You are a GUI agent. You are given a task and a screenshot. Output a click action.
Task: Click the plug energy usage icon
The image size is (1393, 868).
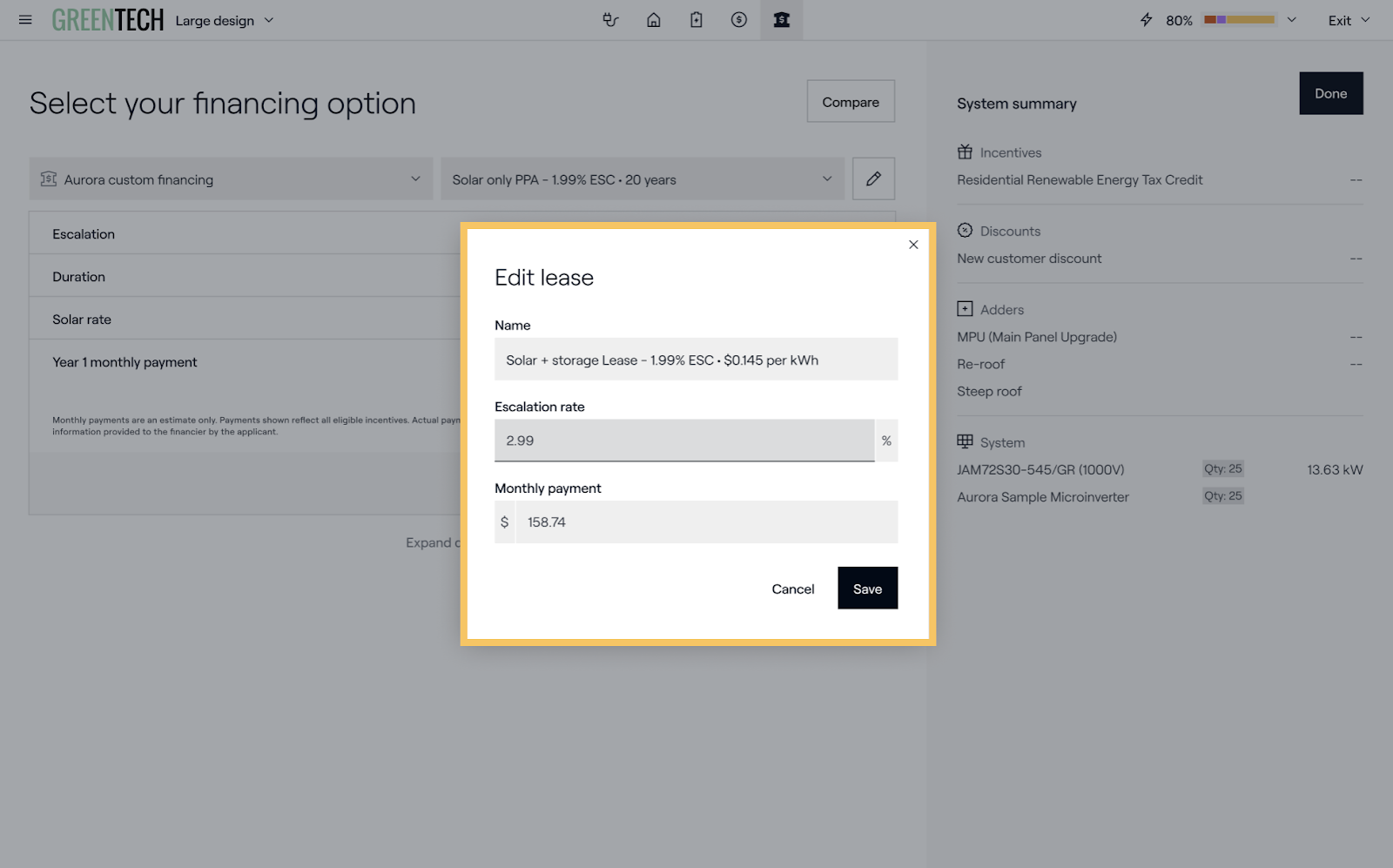coord(610,20)
